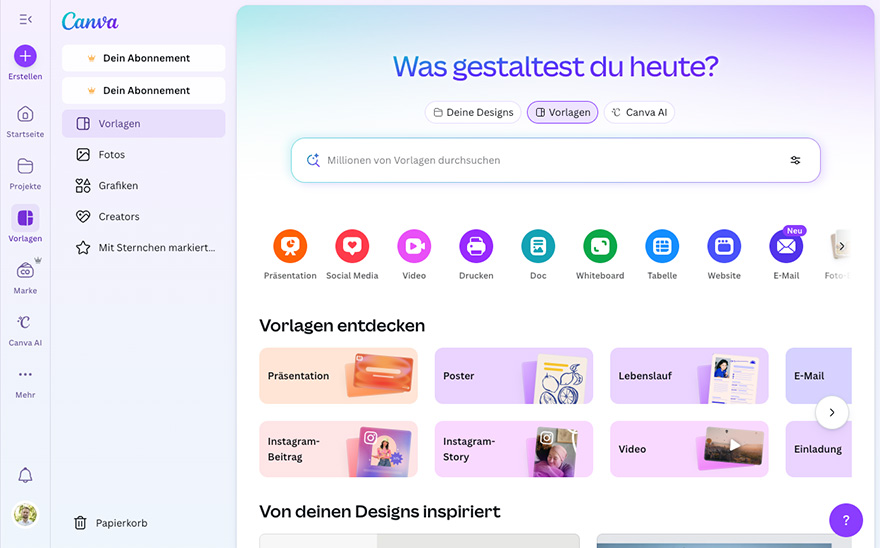
Task: Open the second Dein Abonnement button
Action: click(x=144, y=90)
